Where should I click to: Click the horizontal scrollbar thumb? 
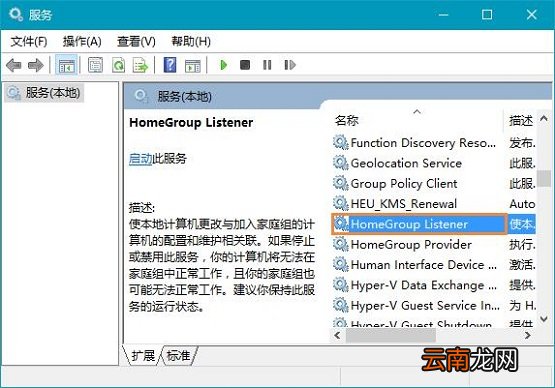pyautogui.click(x=390, y=335)
